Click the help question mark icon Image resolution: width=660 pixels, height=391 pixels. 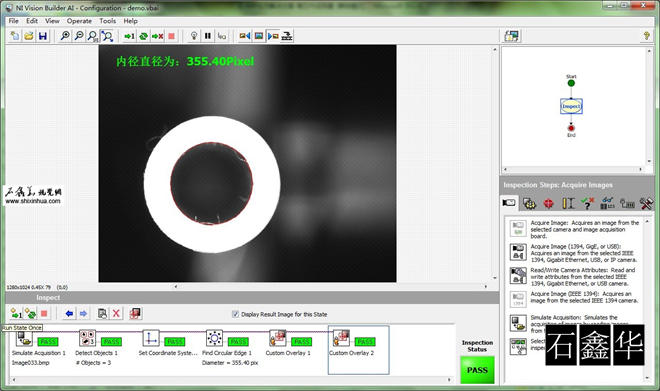(x=647, y=36)
